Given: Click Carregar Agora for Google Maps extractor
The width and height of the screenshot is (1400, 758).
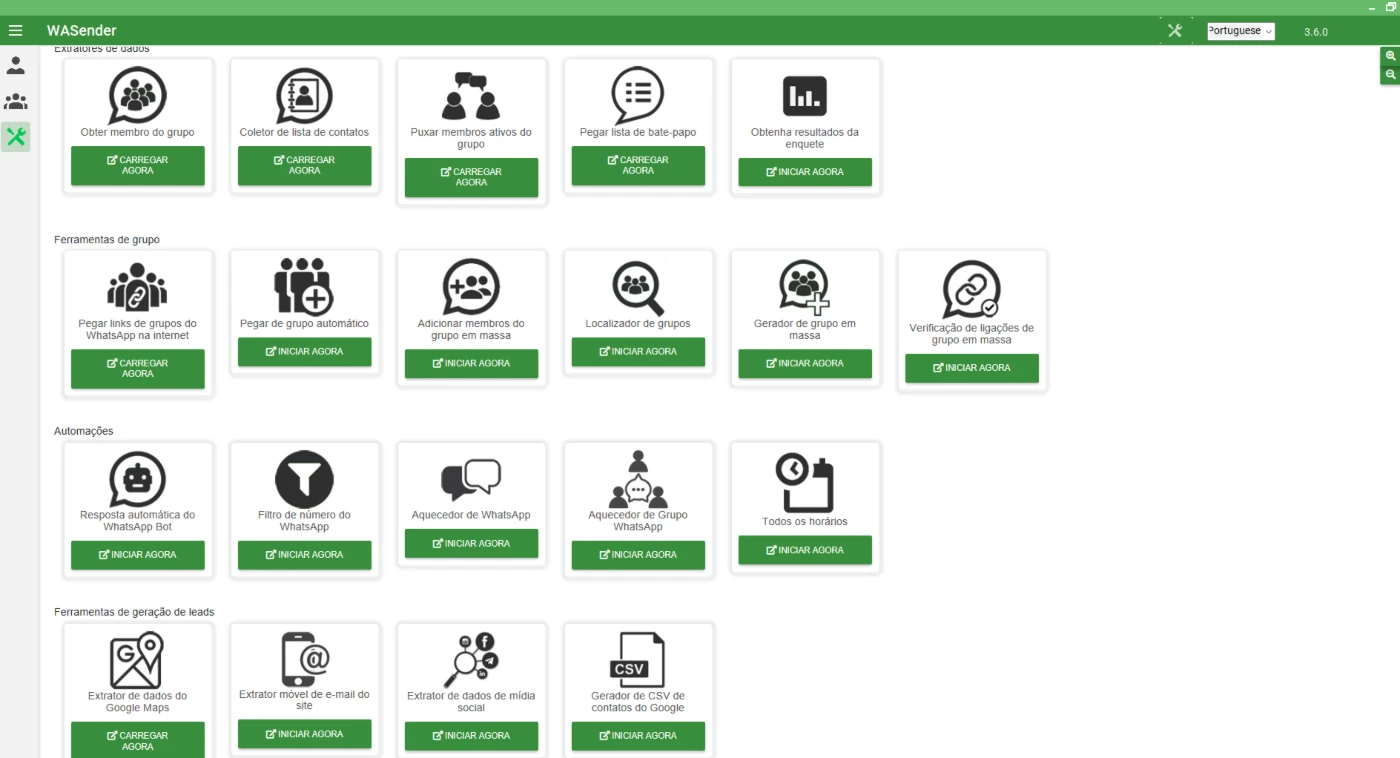Looking at the screenshot, I should 137,740.
